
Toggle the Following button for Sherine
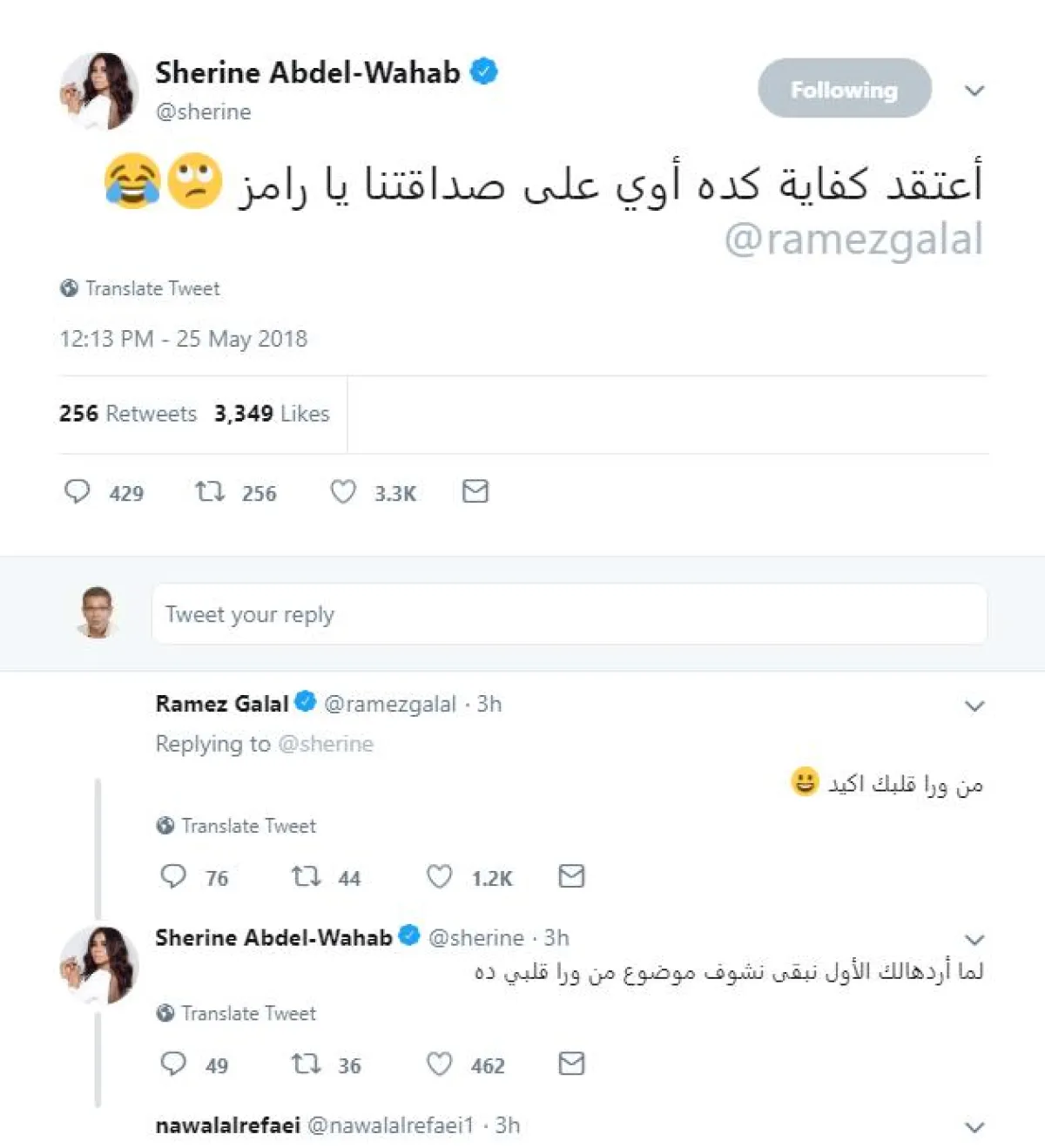coord(844,89)
